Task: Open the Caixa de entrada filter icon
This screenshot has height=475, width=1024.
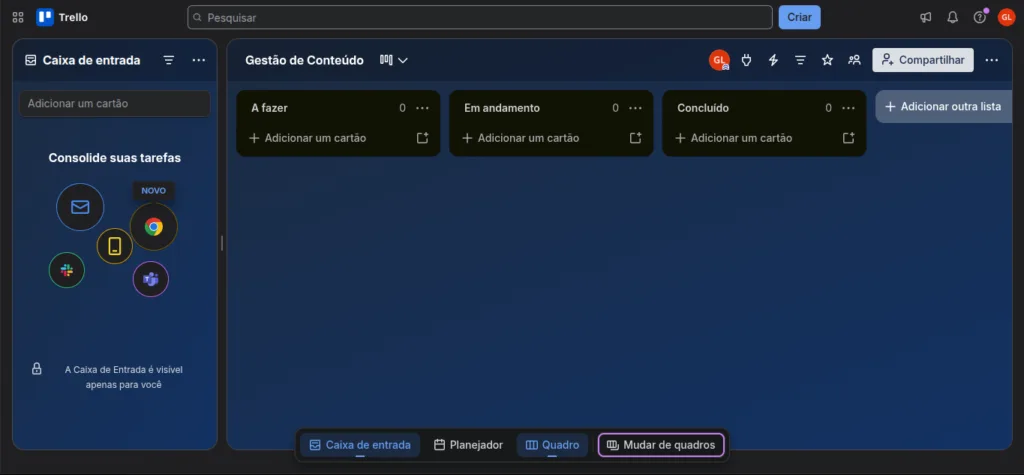Action: 168,60
